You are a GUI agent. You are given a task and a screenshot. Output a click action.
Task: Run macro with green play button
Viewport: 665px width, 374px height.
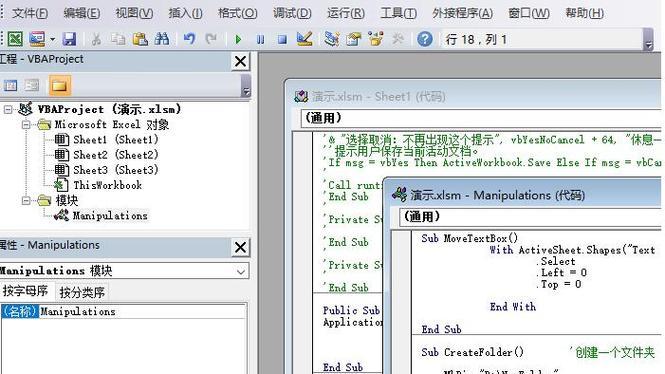coord(238,39)
